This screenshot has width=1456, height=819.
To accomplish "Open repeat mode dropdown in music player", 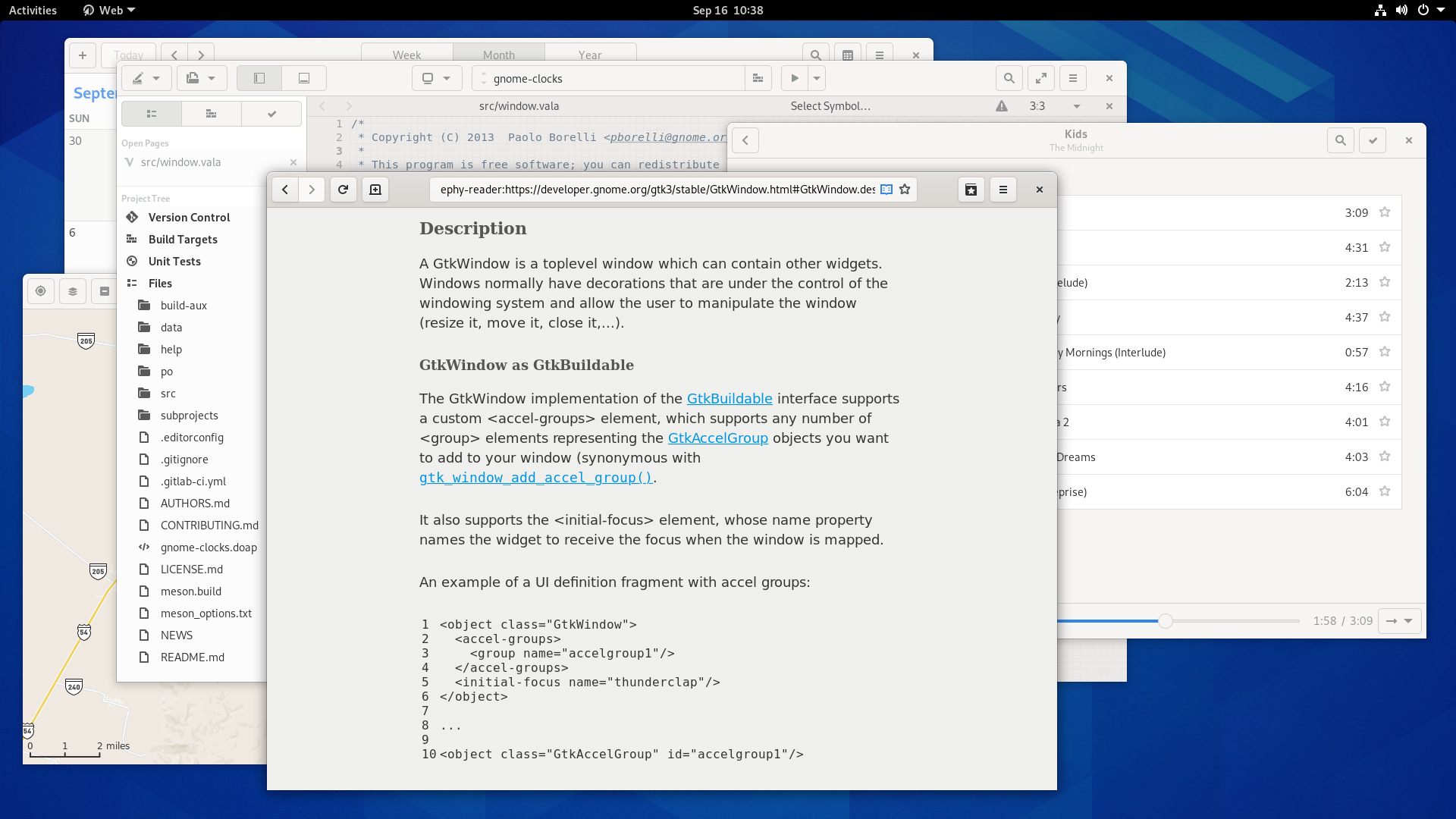I will coord(1399,621).
